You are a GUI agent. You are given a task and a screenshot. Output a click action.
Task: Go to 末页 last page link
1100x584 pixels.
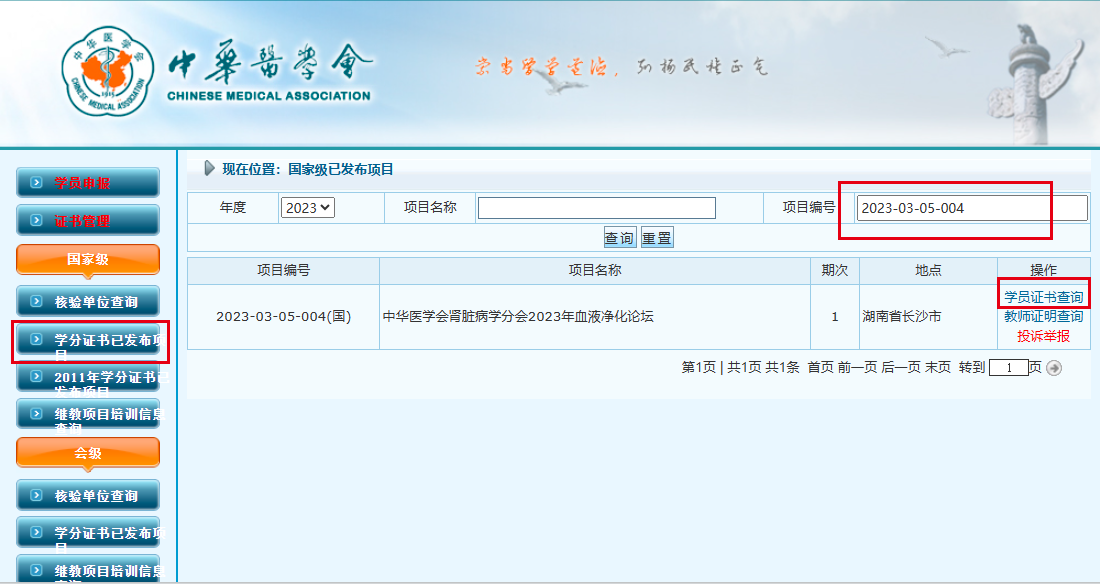point(938,367)
